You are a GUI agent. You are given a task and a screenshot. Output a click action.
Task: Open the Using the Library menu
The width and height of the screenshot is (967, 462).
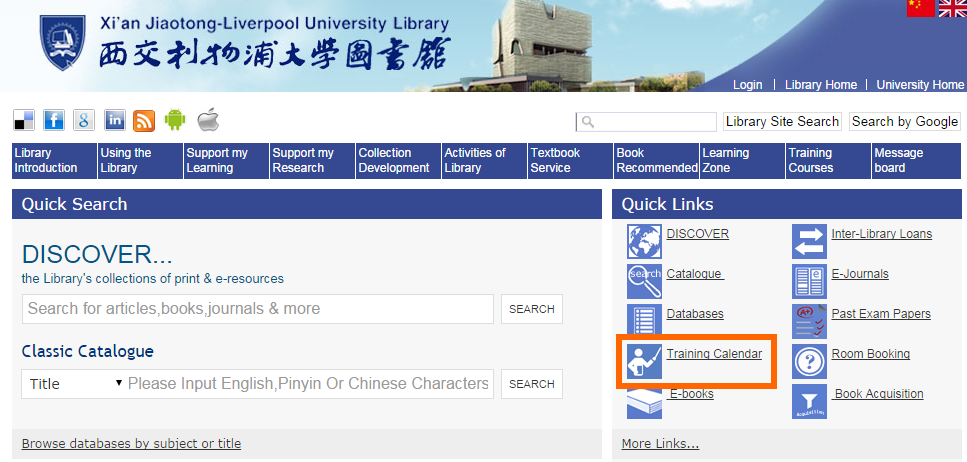pos(141,161)
